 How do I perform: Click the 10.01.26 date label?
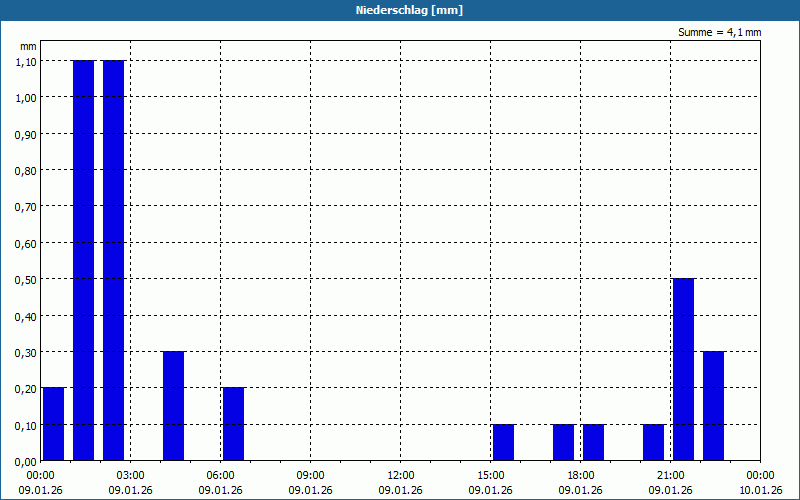click(x=760, y=490)
